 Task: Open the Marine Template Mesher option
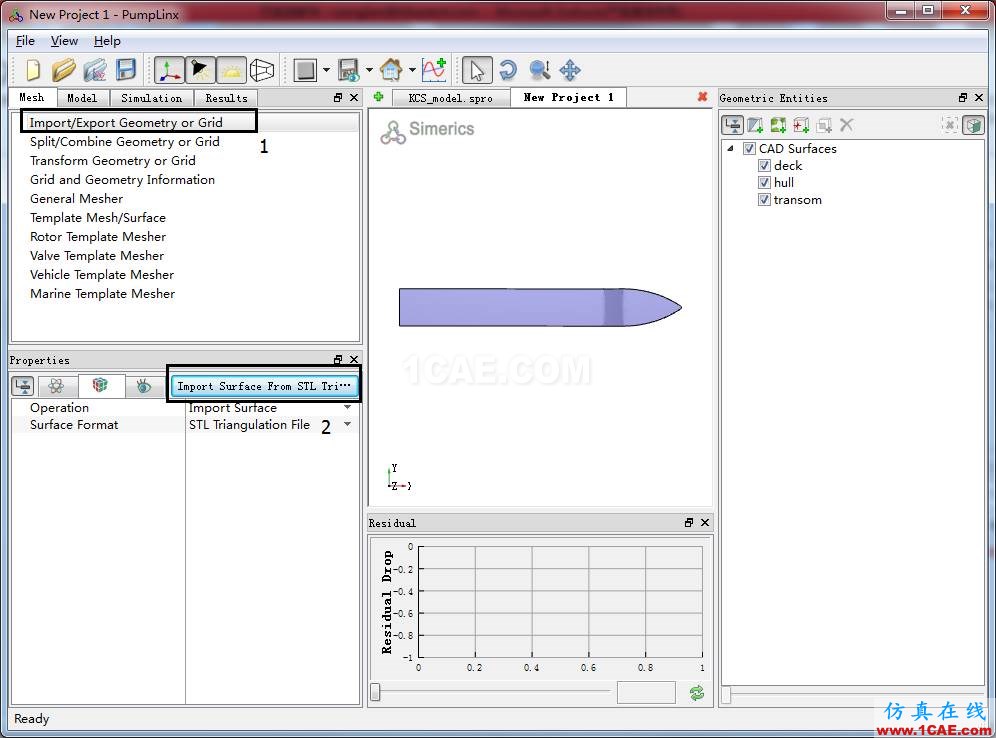[102, 293]
